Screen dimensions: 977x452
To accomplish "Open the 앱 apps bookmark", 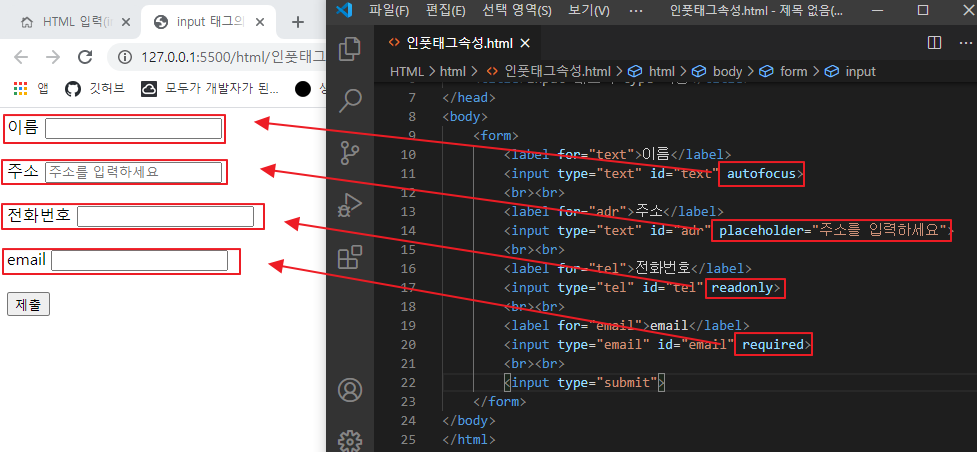I will [31, 89].
